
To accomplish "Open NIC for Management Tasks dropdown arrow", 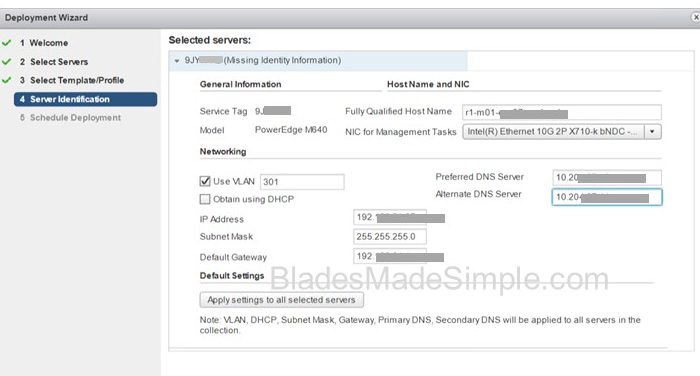I will click(x=652, y=132).
